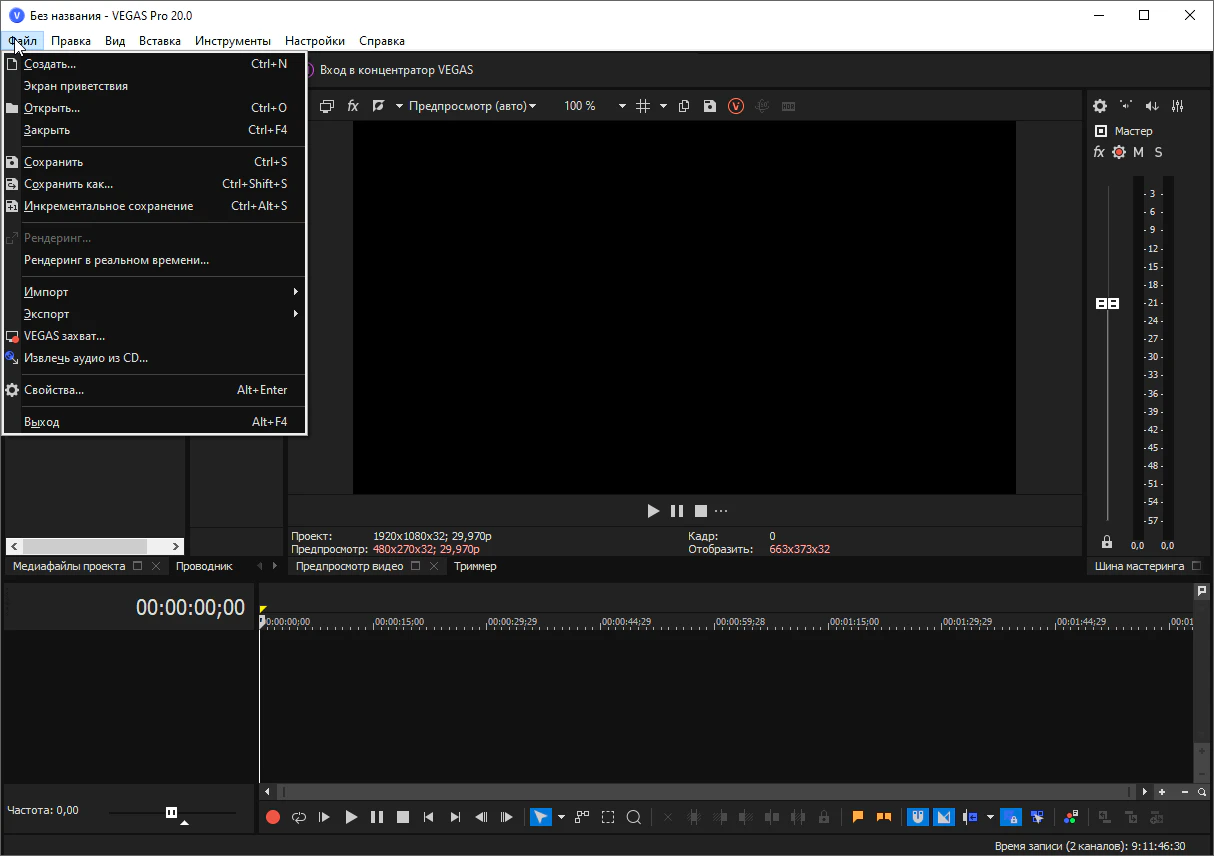Click Вход в концентратор VEGAS
This screenshot has height=856, width=1214.
coord(396,70)
